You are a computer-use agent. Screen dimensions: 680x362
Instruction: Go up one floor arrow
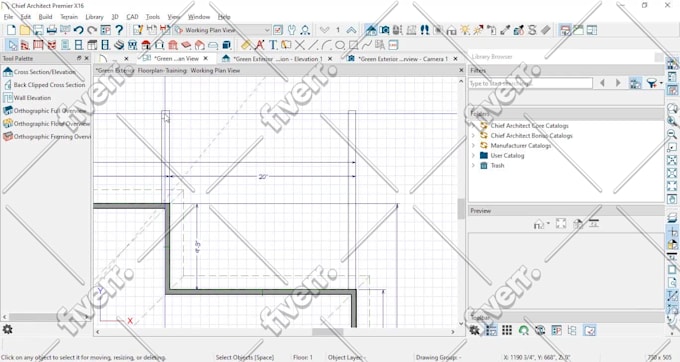351,30
